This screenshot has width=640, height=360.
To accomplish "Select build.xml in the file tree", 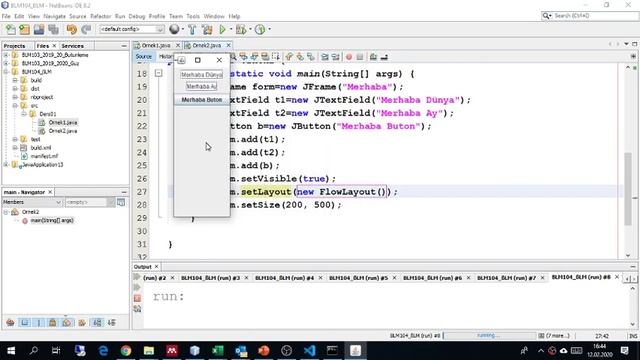I will pos(41,148).
